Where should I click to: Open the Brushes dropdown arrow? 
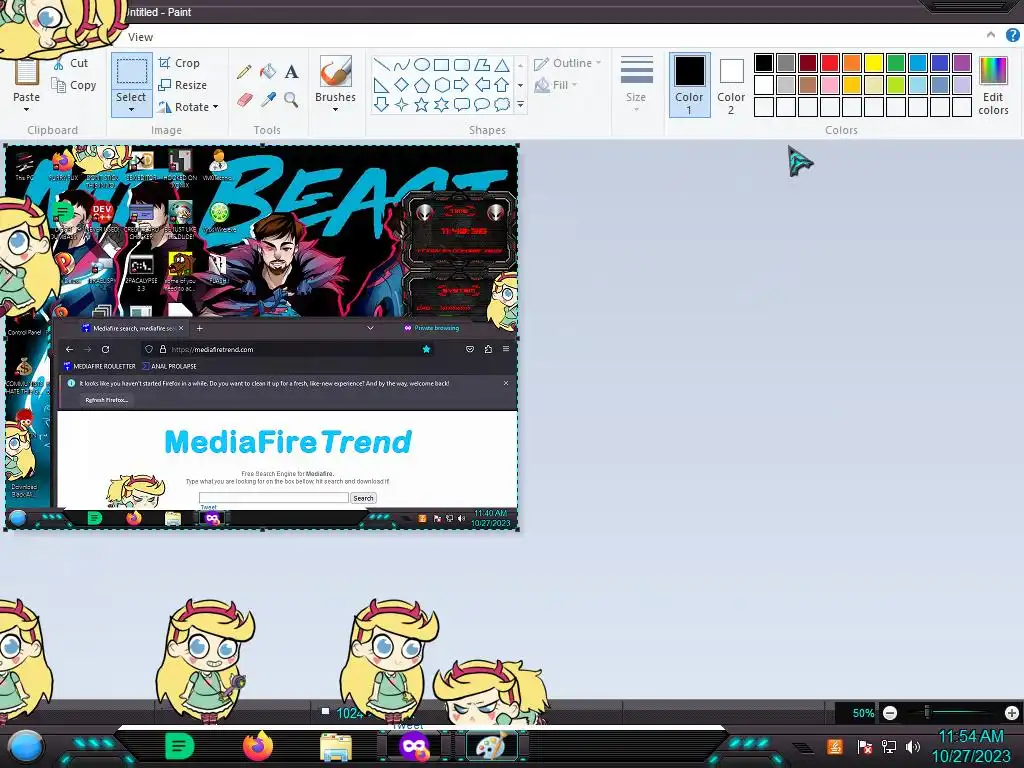335,110
